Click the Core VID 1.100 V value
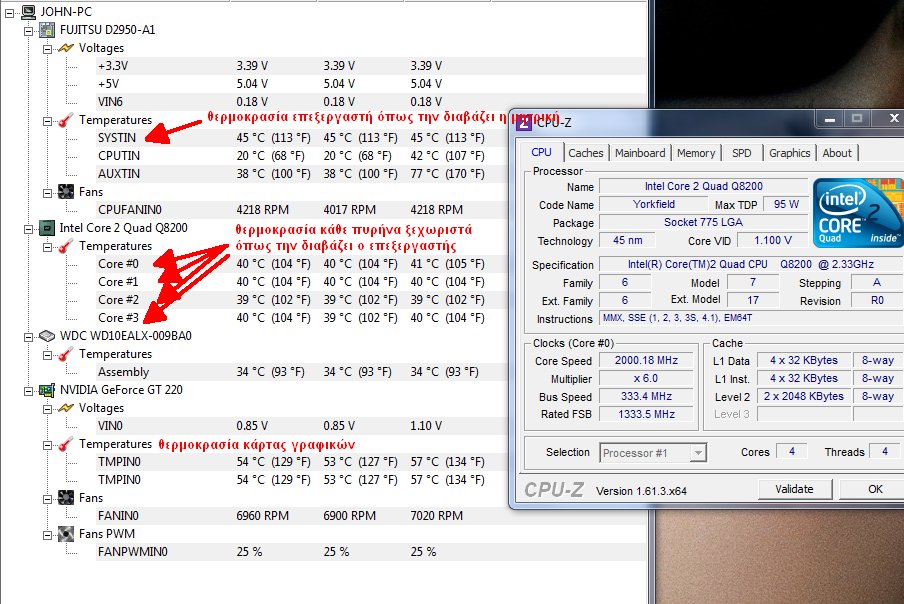The image size is (904, 604). (x=773, y=240)
